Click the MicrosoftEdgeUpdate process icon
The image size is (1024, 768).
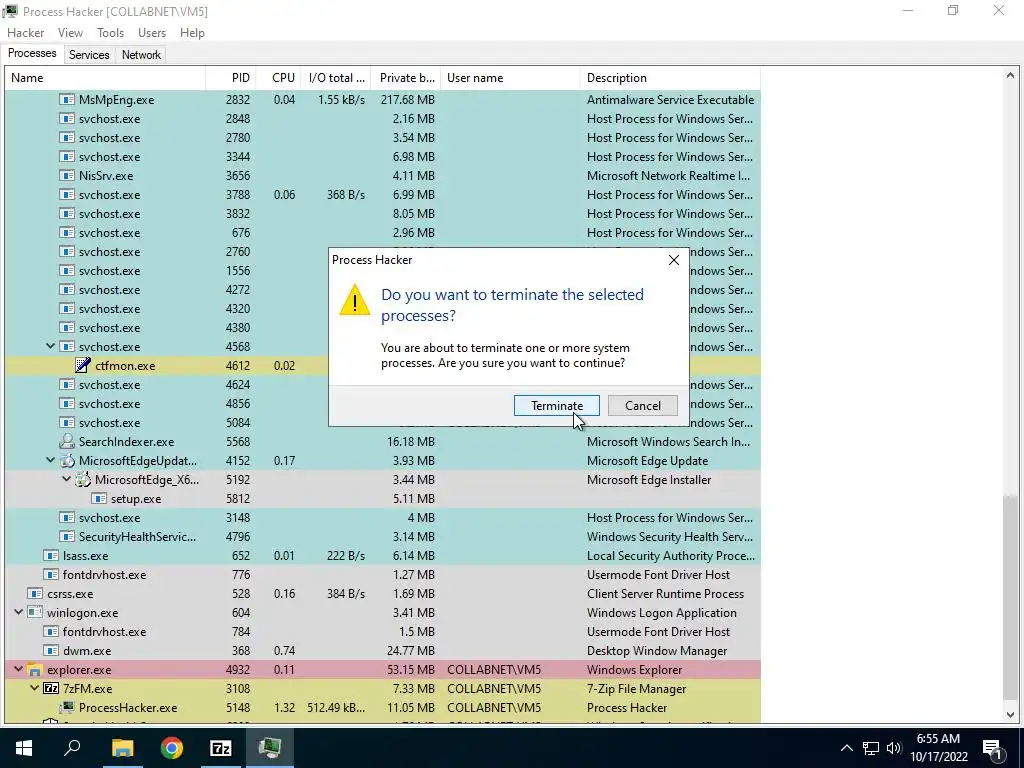tap(67, 460)
